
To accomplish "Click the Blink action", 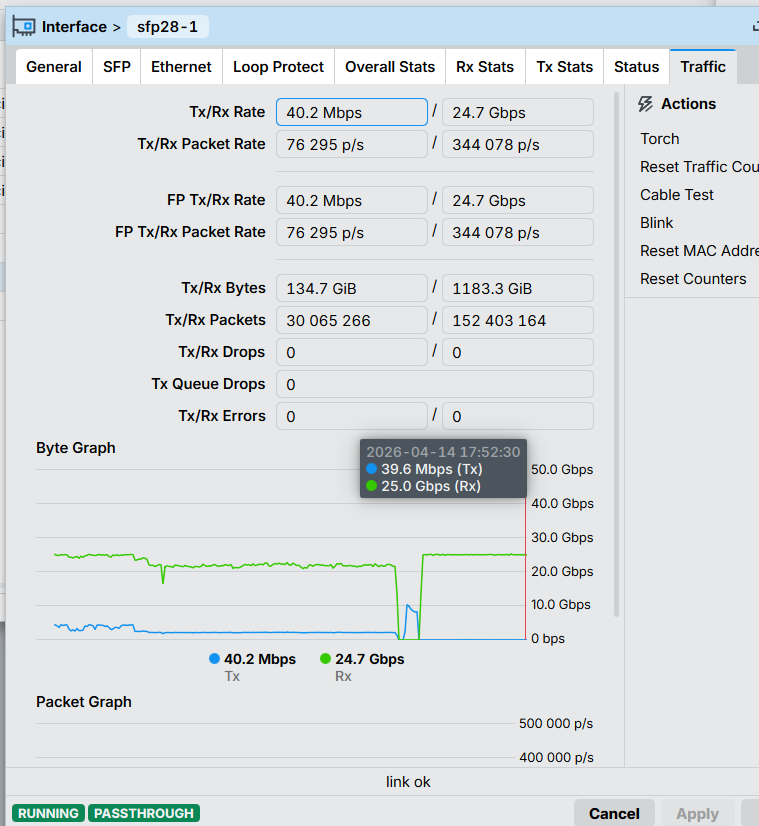I will pyautogui.click(x=656, y=223).
